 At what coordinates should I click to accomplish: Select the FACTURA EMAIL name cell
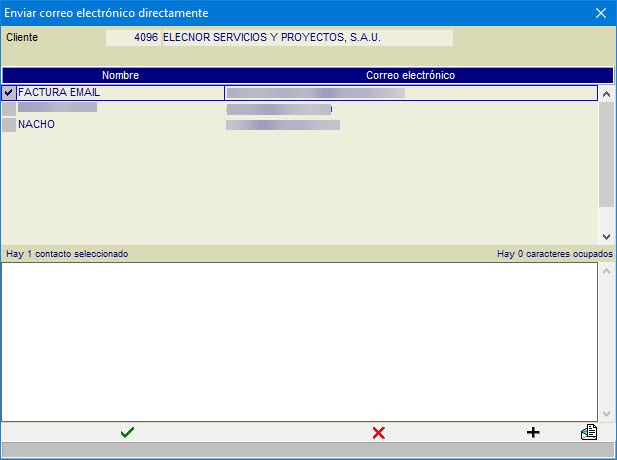(120, 93)
